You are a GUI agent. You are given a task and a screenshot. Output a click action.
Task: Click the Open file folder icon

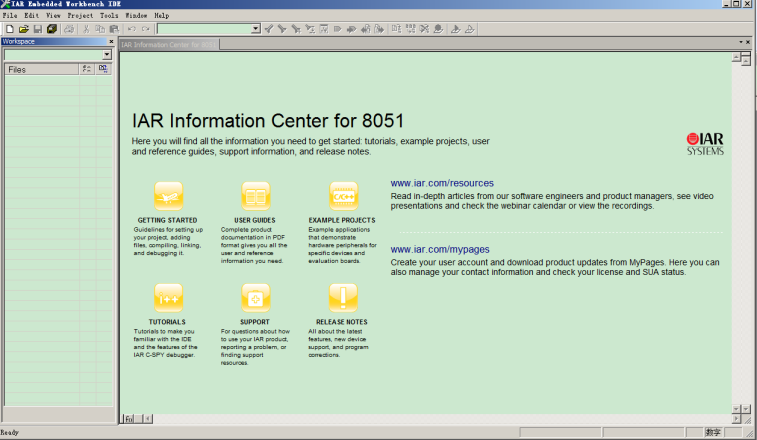pos(24,29)
